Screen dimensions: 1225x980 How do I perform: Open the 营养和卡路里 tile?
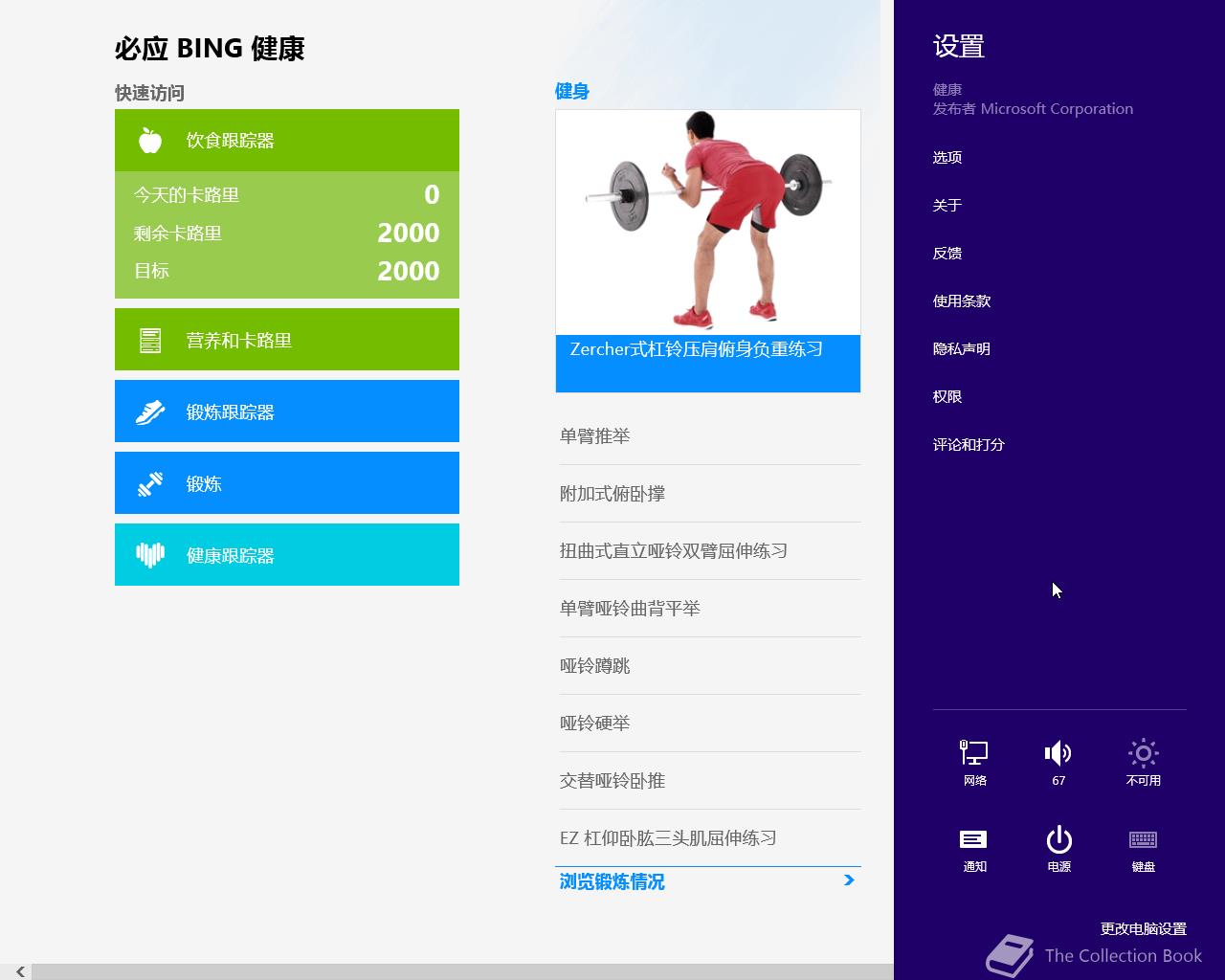[x=287, y=340]
